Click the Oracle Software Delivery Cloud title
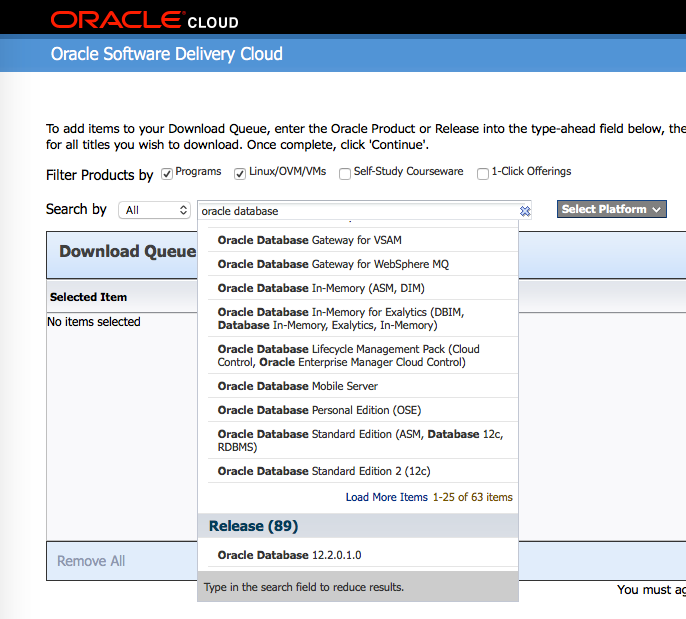This screenshot has width=686, height=619. tap(167, 54)
